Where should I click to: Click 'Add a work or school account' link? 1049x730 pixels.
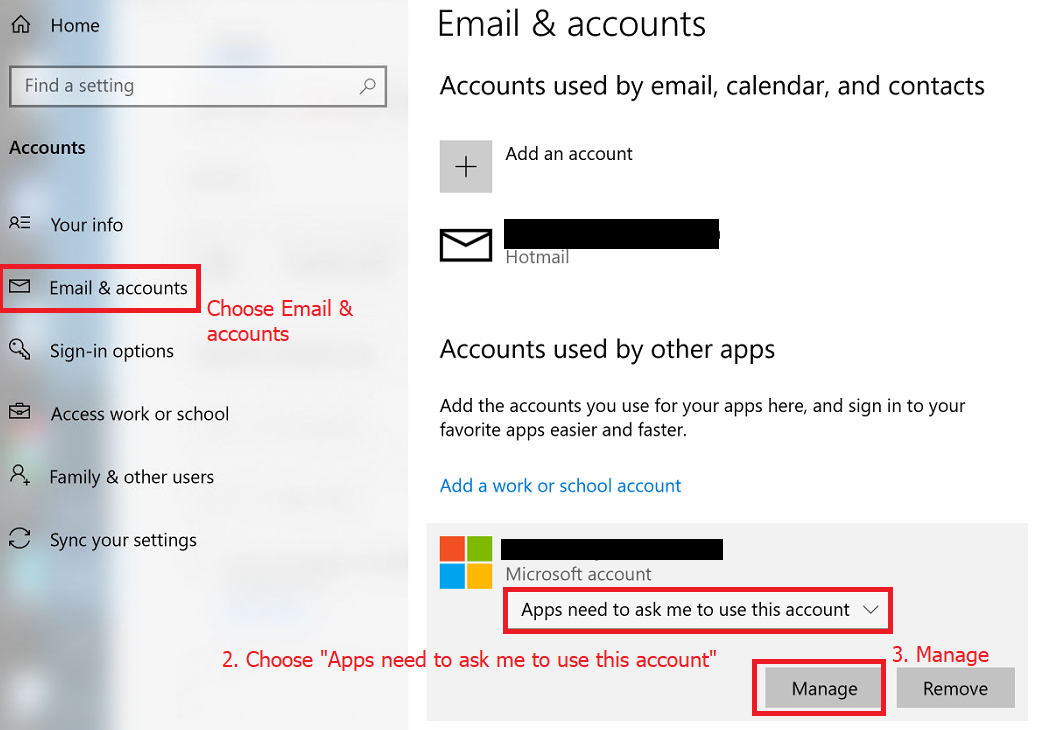(x=560, y=486)
